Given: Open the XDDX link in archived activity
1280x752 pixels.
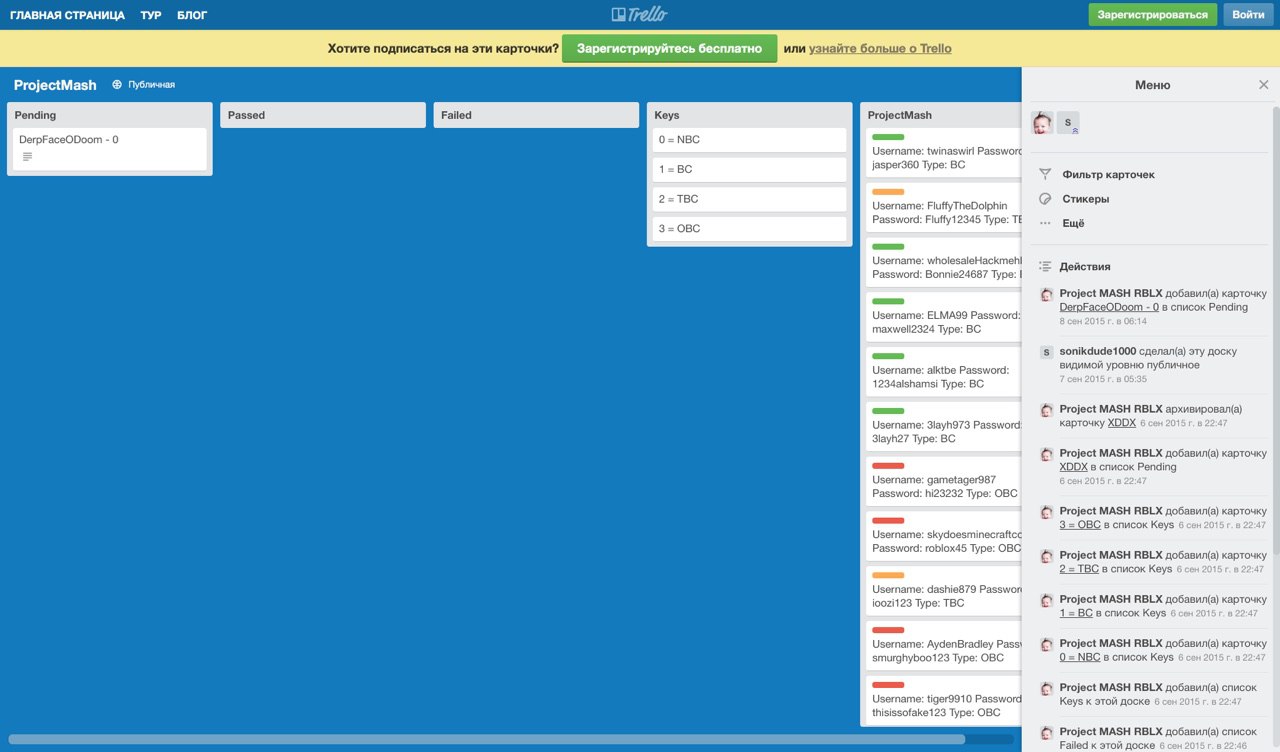Looking at the screenshot, I should 1122,423.
